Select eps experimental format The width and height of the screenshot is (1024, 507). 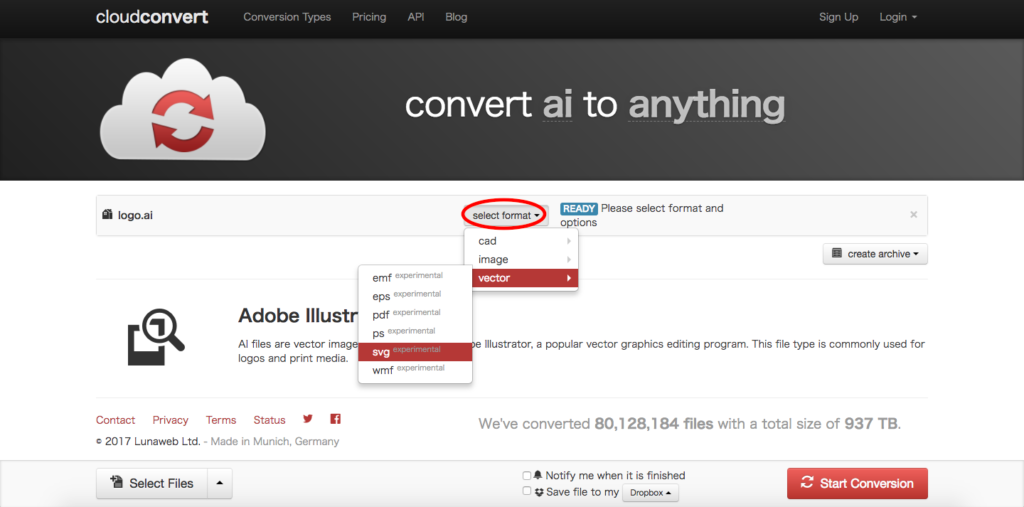click(415, 296)
